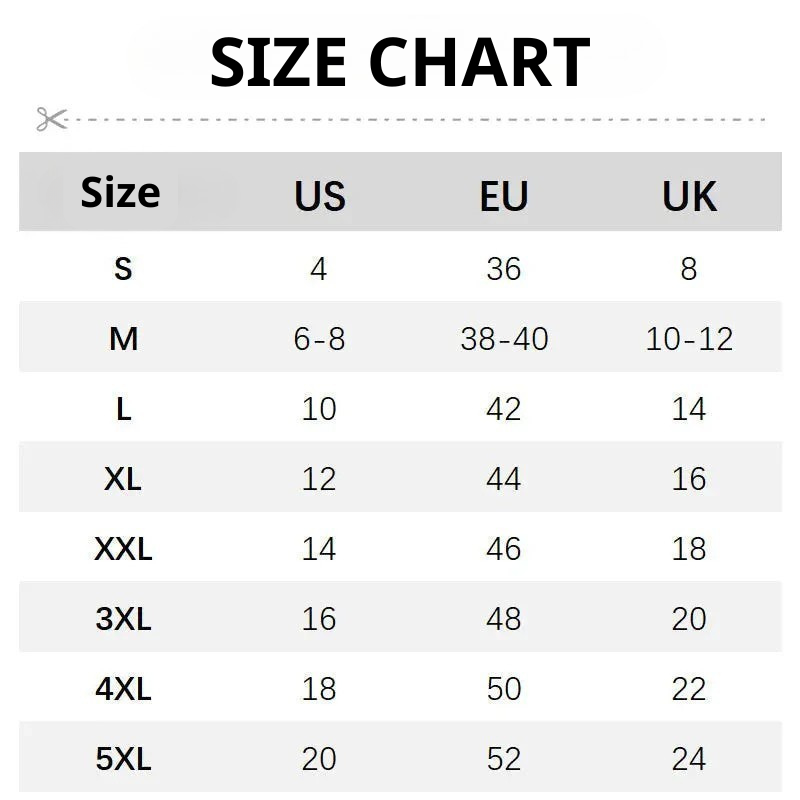
Task: Click EU value 52 in 5XL row
Action: coord(504,759)
